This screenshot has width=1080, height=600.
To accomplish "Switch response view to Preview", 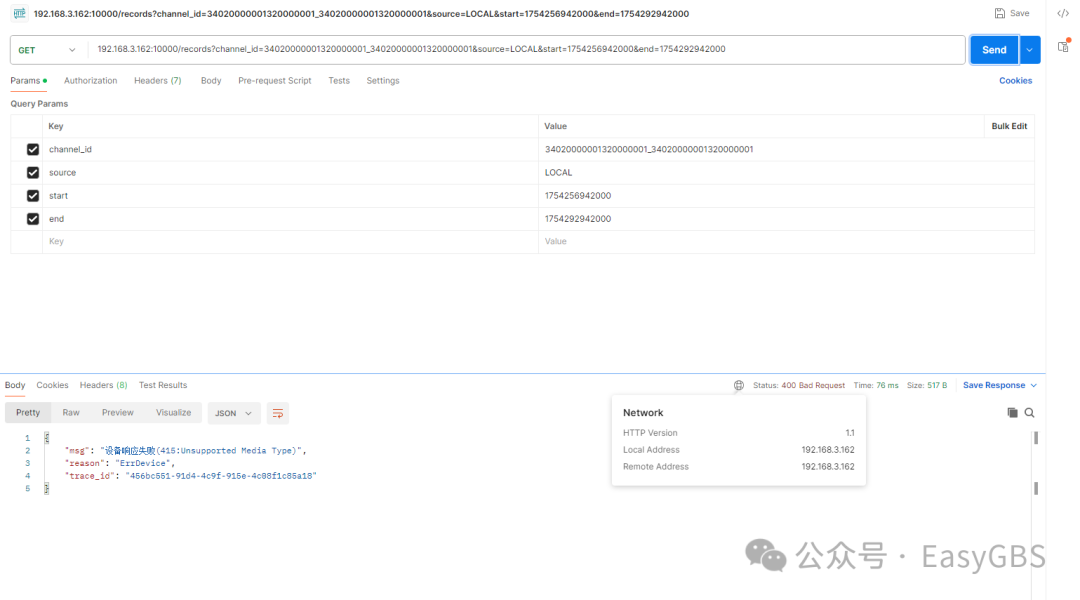I will [x=118, y=413].
